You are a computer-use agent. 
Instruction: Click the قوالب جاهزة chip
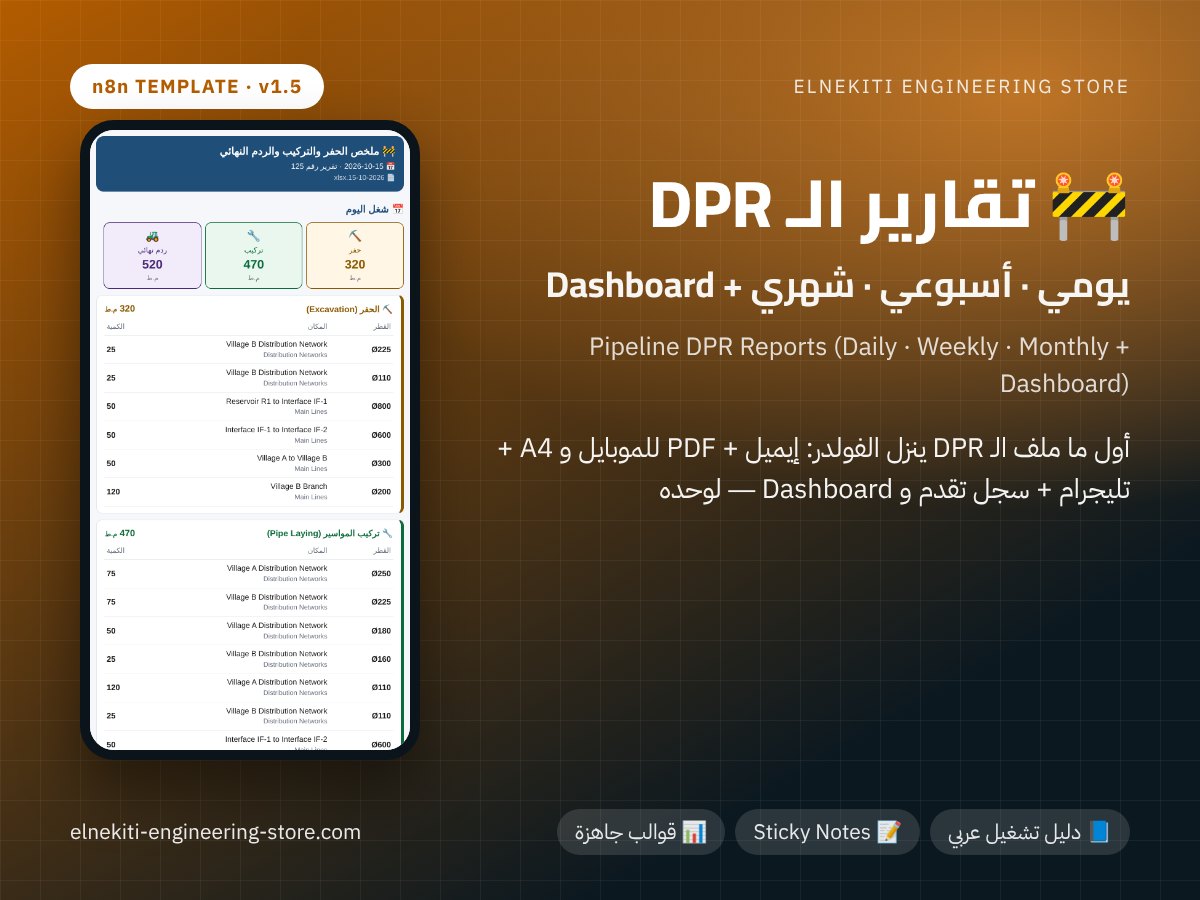640,832
